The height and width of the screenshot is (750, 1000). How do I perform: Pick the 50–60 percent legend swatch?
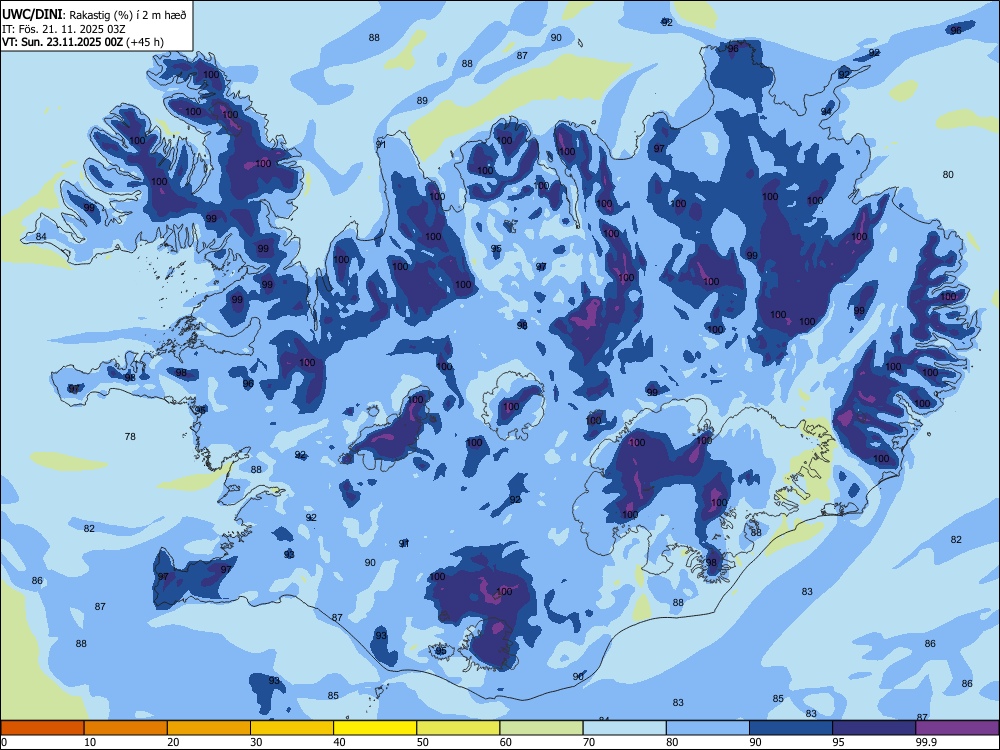pos(459,728)
